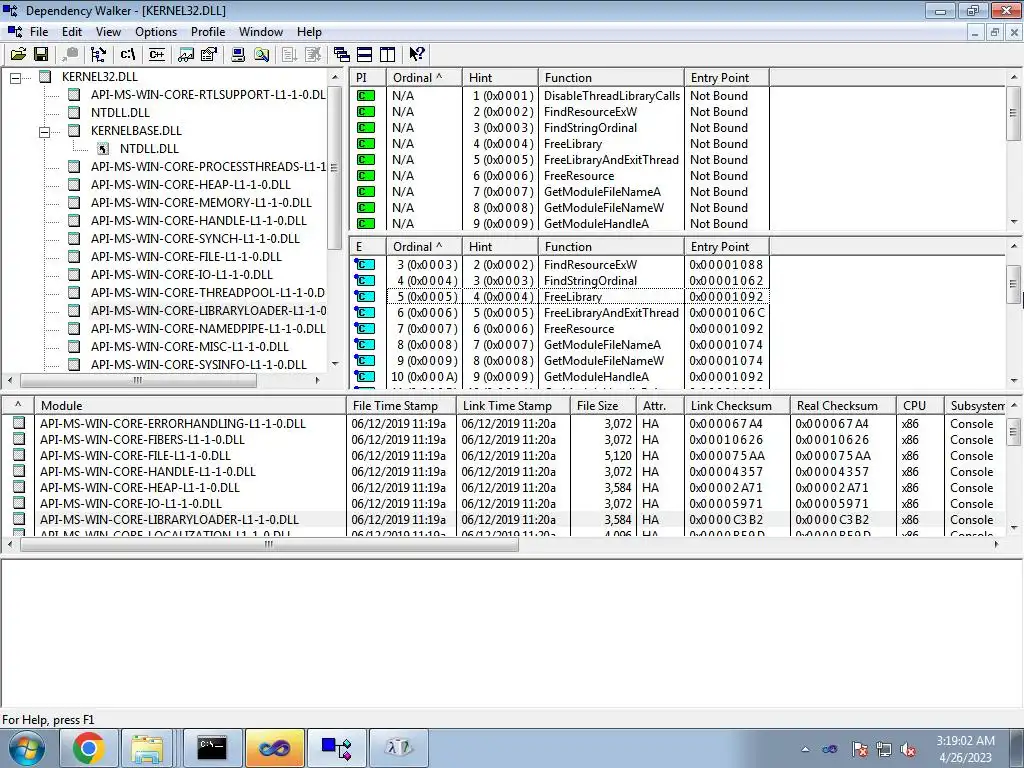This screenshot has width=1024, height=768.
Task: Select API-MS-WIN-CORE-MISC-L1-1-0.DLL tree item
Action: (x=189, y=346)
